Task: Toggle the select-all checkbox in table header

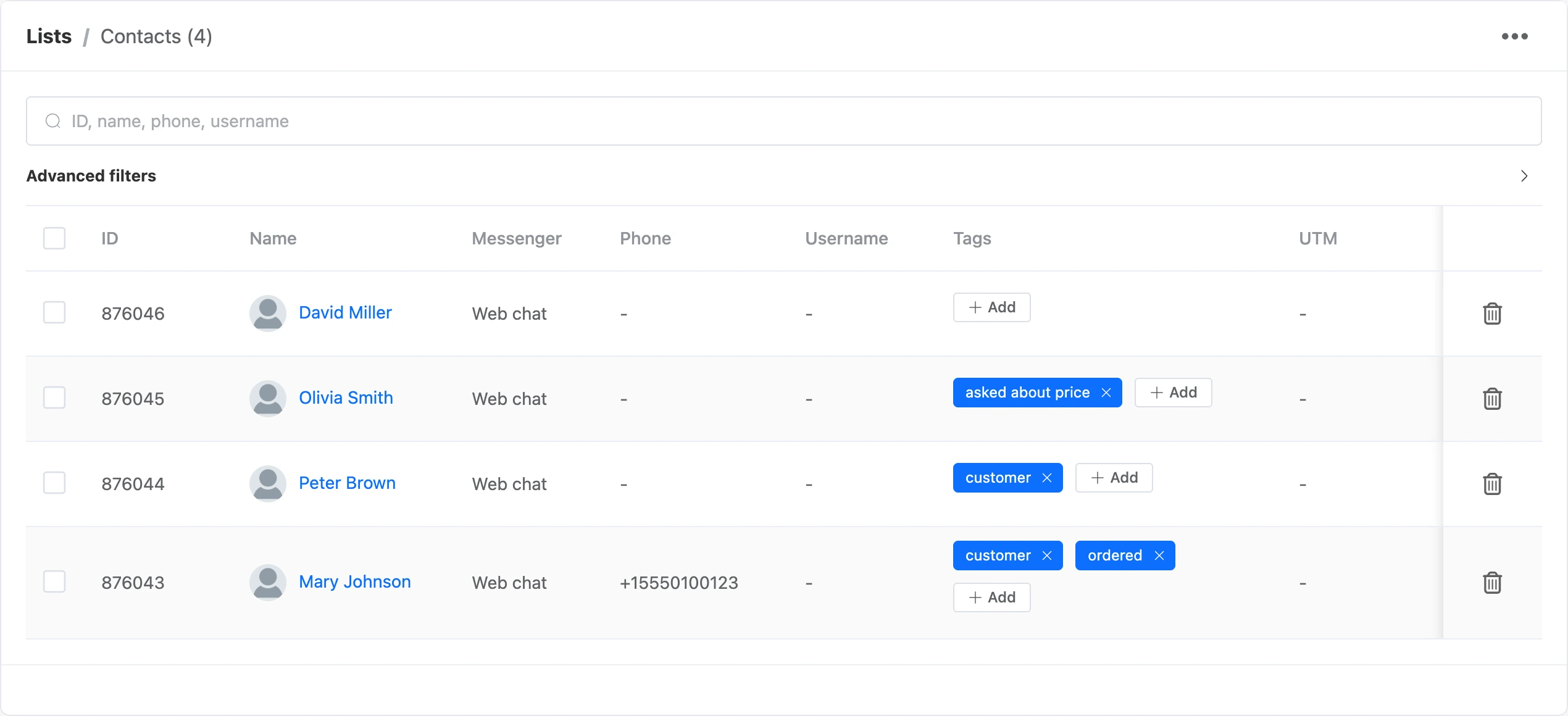Action: 54,238
